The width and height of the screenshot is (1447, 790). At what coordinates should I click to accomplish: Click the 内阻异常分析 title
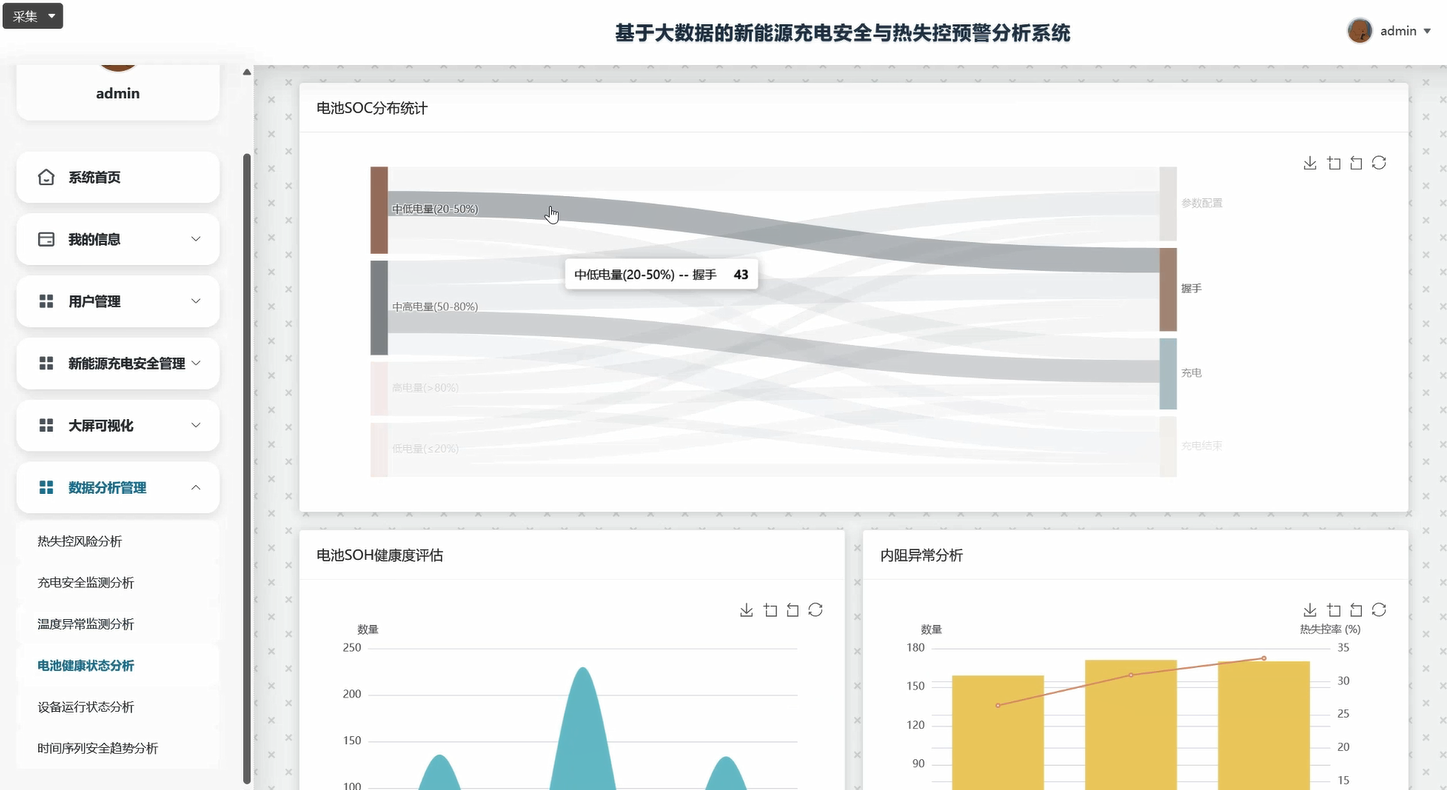(x=922, y=555)
